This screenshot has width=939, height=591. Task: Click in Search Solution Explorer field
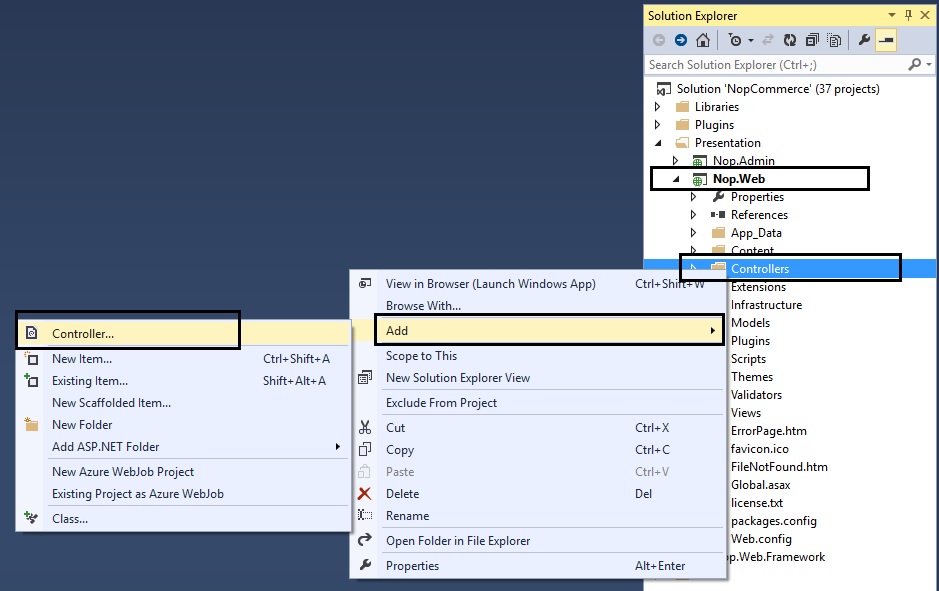[x=776, y=65]
